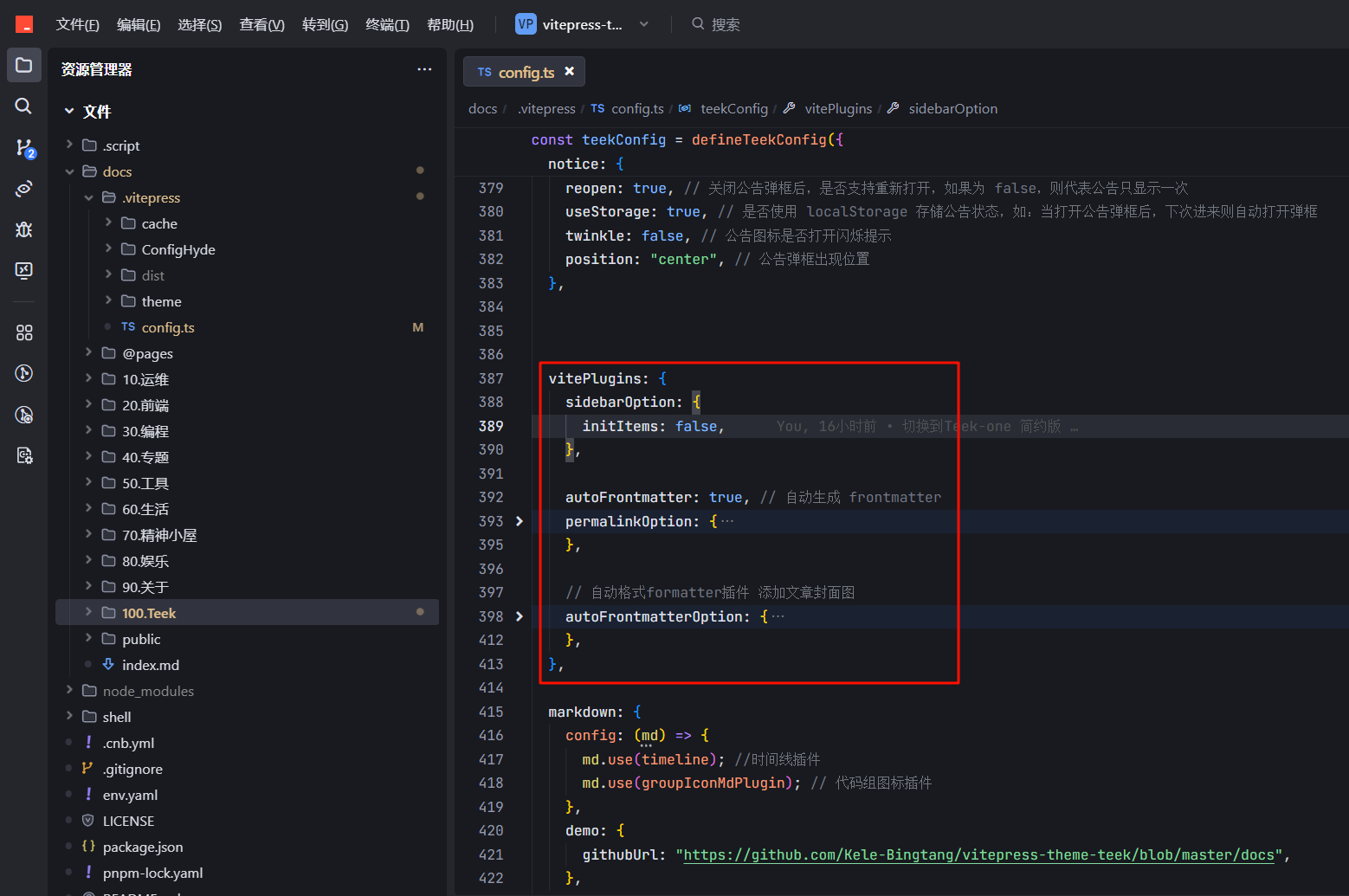Click the .gitignore git icon

(87, 768)
